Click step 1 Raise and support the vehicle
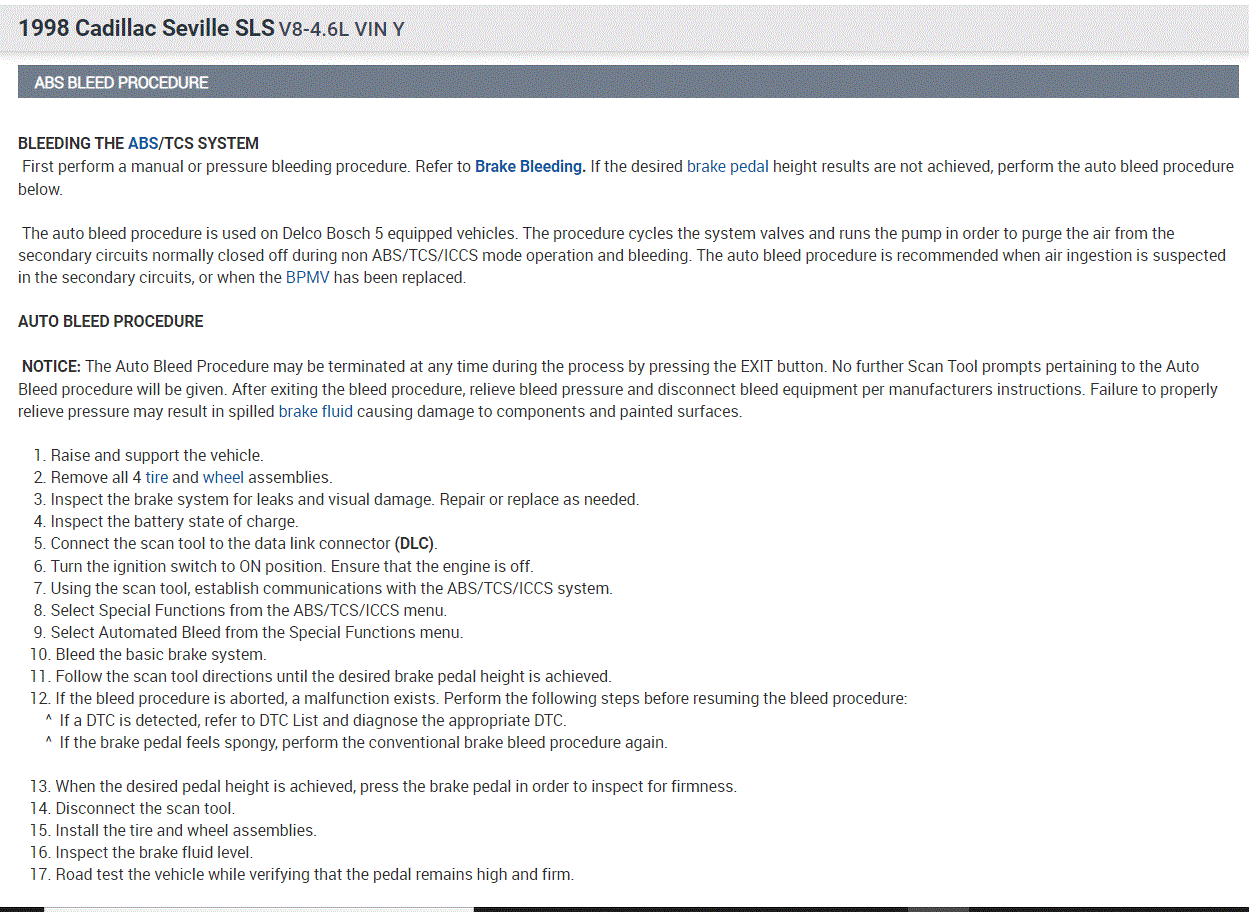The height and width of the screenshot is (912, 1249). pos(156,455)
